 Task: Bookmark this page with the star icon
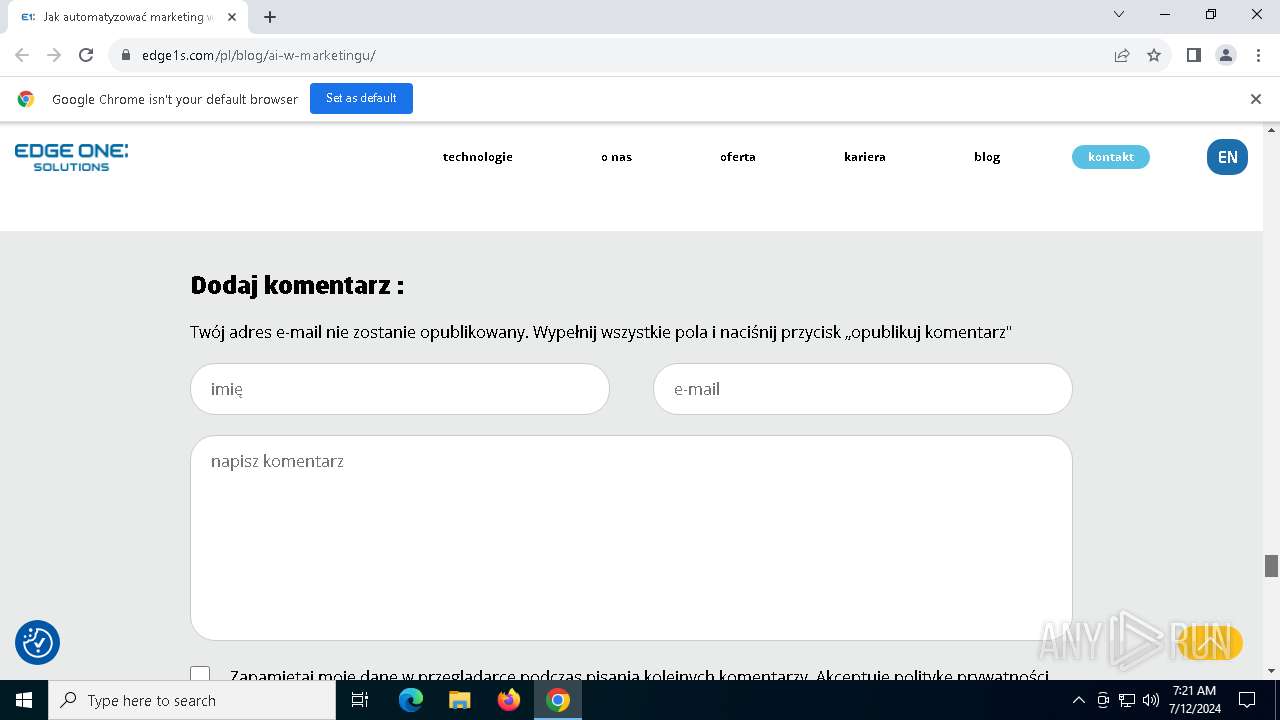tap(1154, 55)
